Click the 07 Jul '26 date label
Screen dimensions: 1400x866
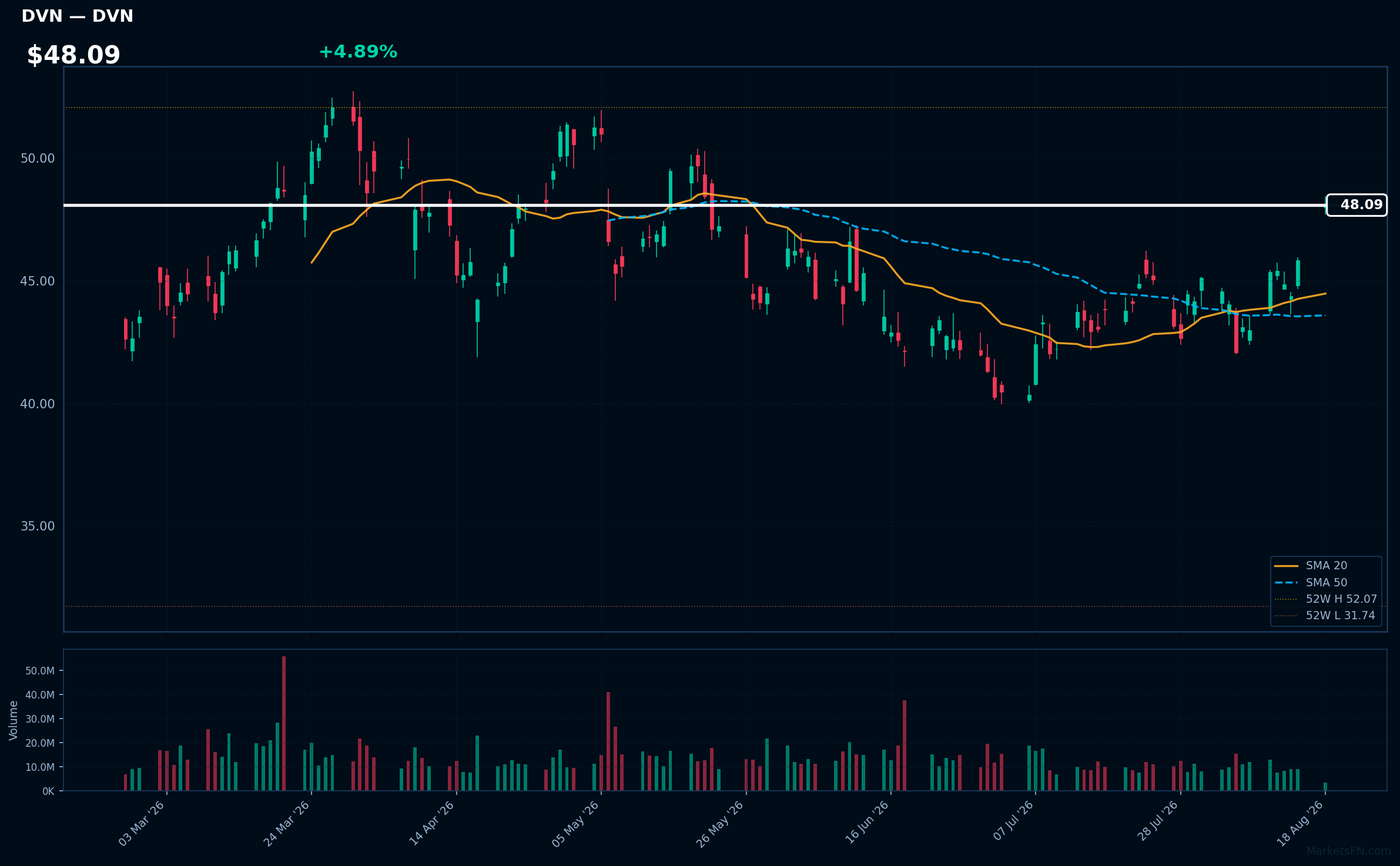[x=1013, y=821]
